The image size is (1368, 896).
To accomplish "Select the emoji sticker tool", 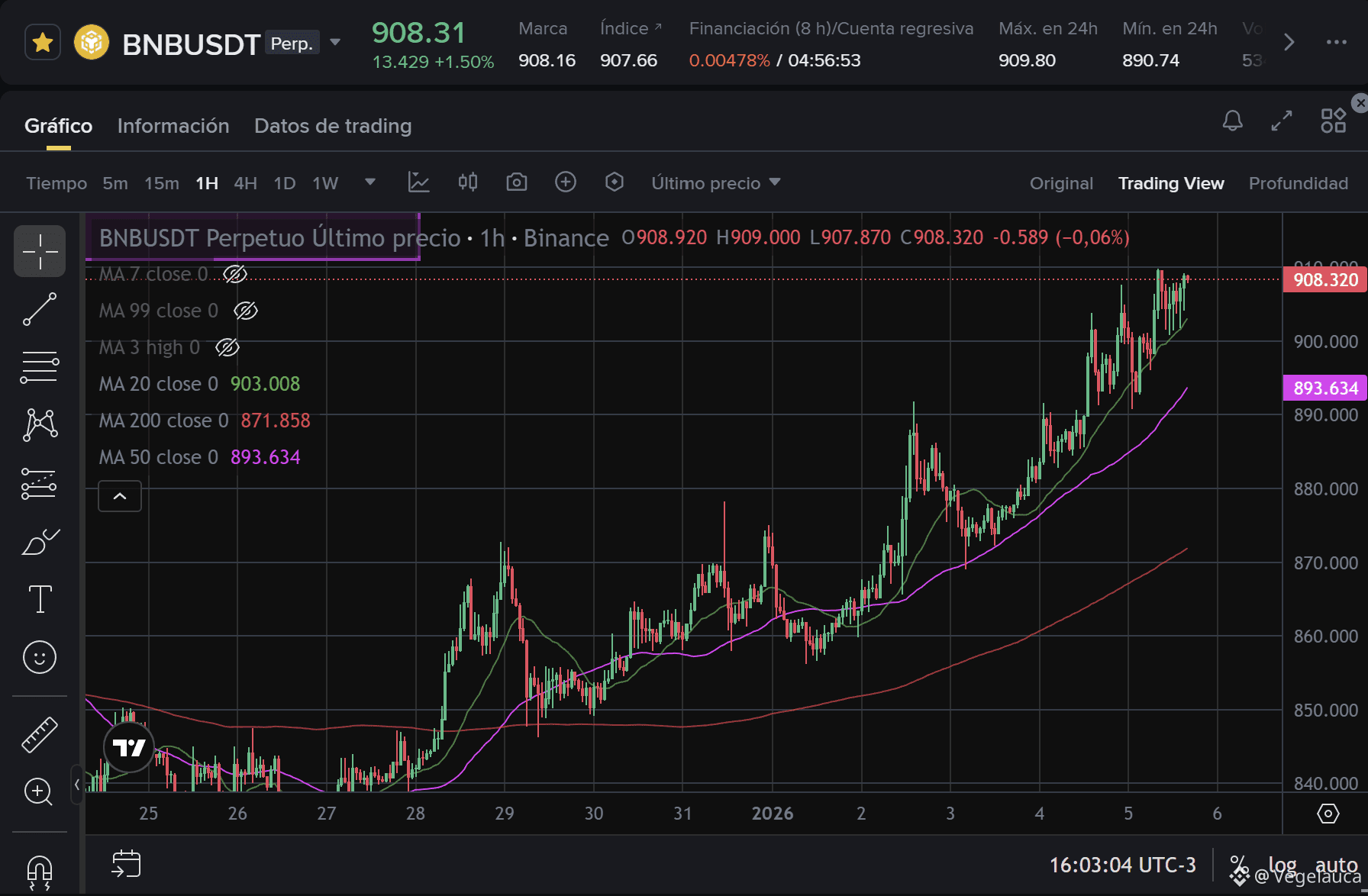I will (x=40, y=657).
